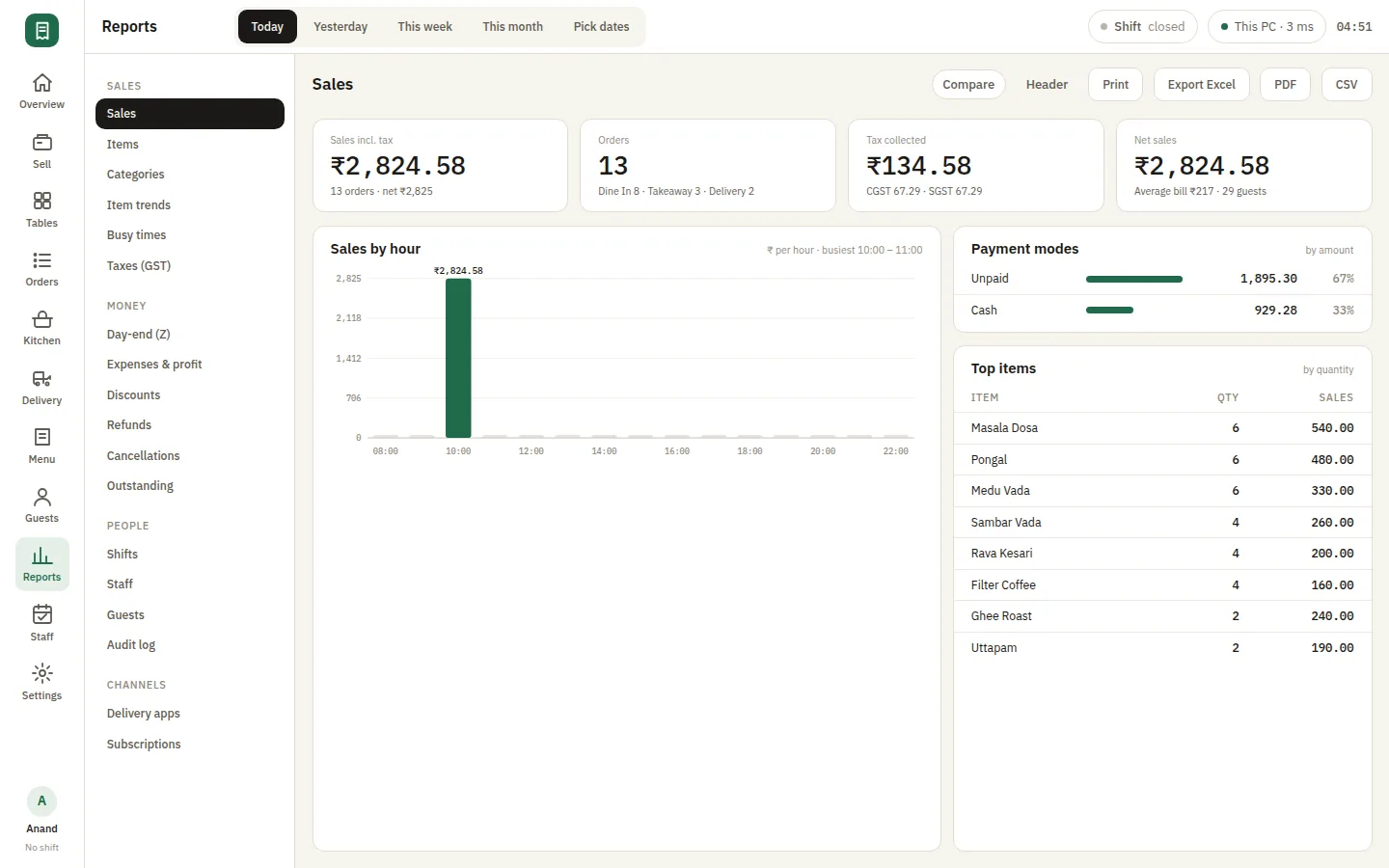Open the Day-end (Z) report

(190, 335)
